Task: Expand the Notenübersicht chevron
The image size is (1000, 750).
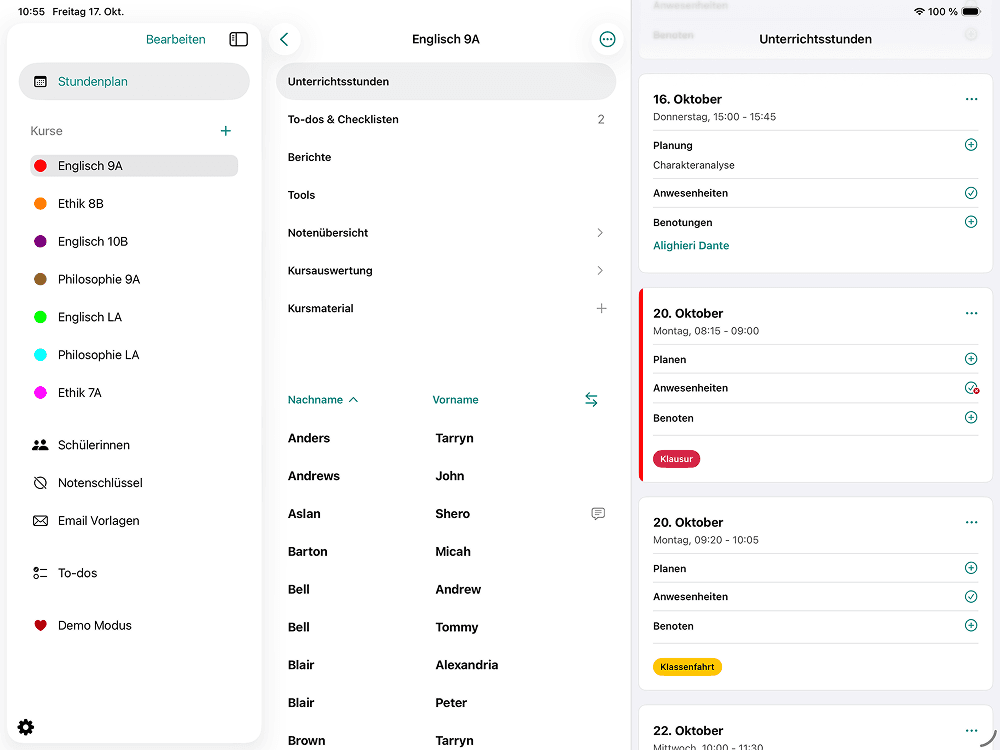Action: [x=600, y=233]
